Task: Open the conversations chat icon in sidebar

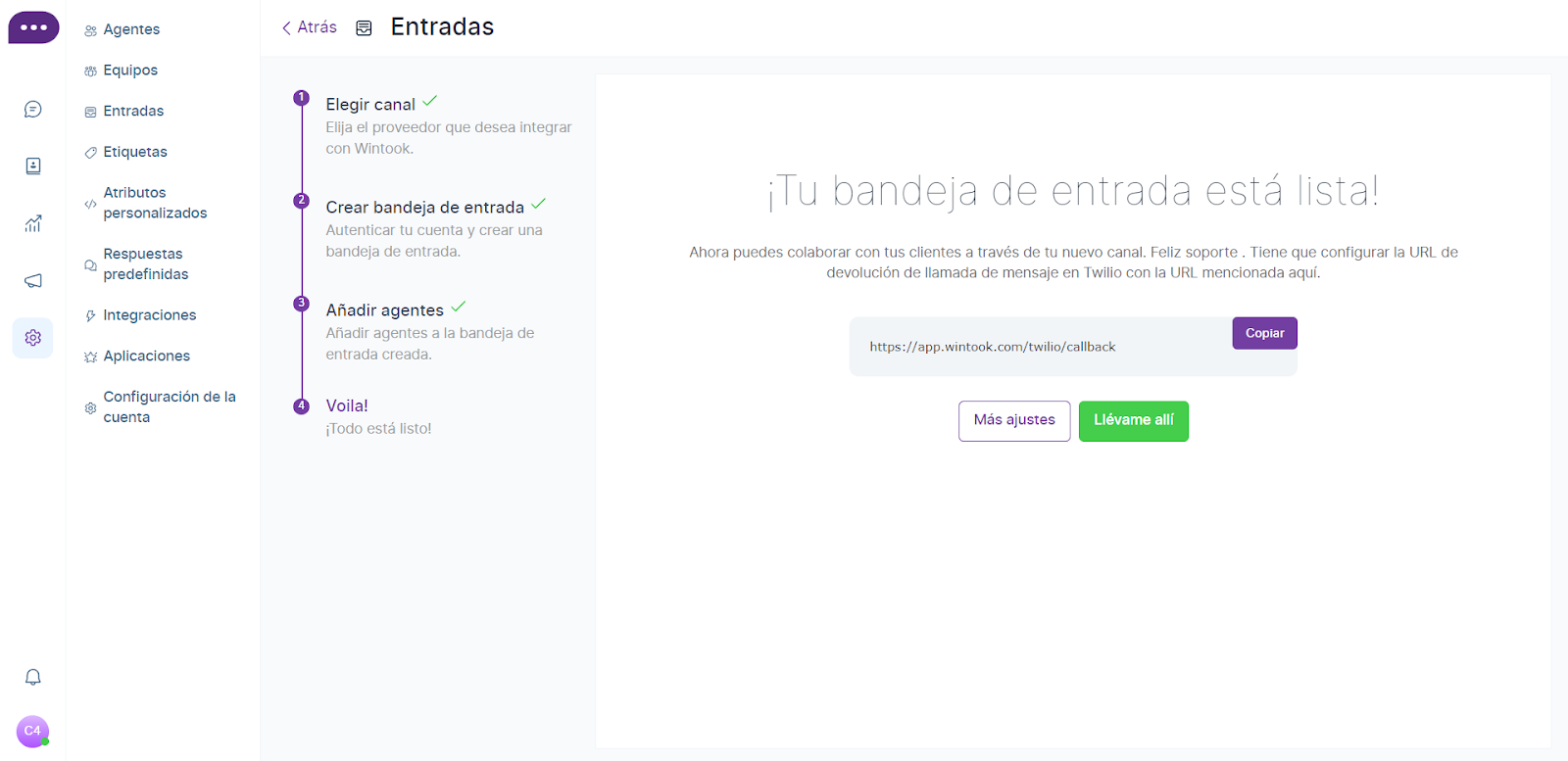Action: tap(32, 110)
